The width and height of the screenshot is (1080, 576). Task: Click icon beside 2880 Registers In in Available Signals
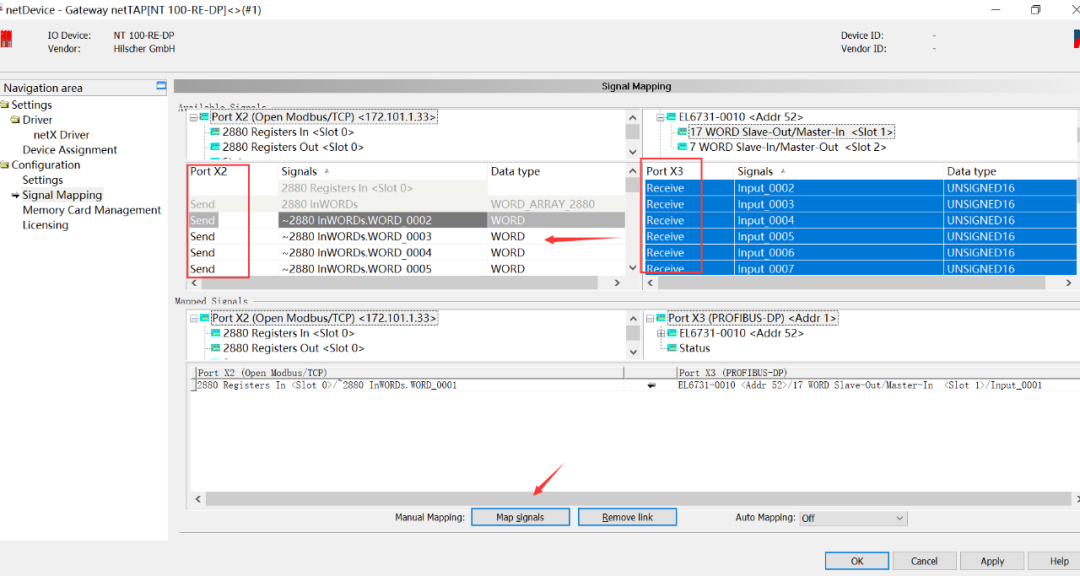click(x=216, y=132)
